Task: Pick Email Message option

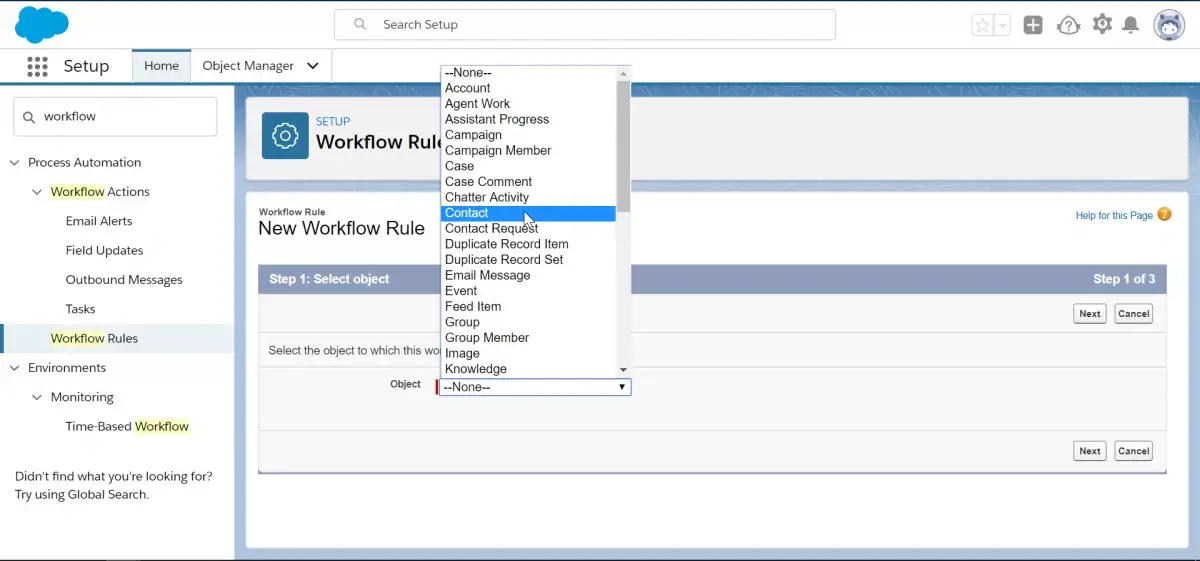Action: pos(528,275)
